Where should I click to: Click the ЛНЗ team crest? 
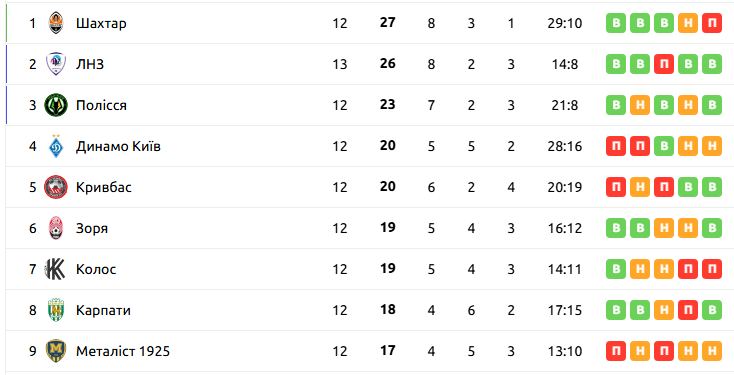click(56, 64)
